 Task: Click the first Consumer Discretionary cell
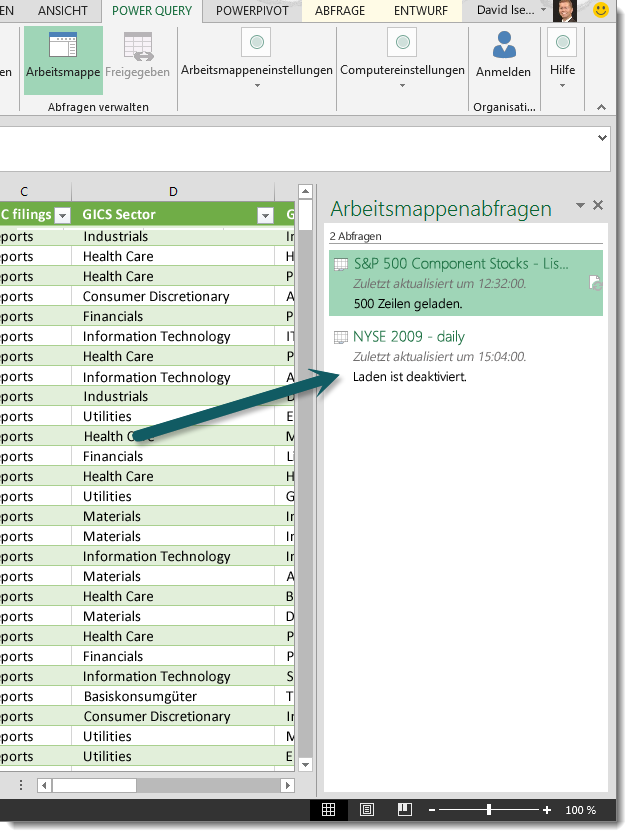click(173, 296)
